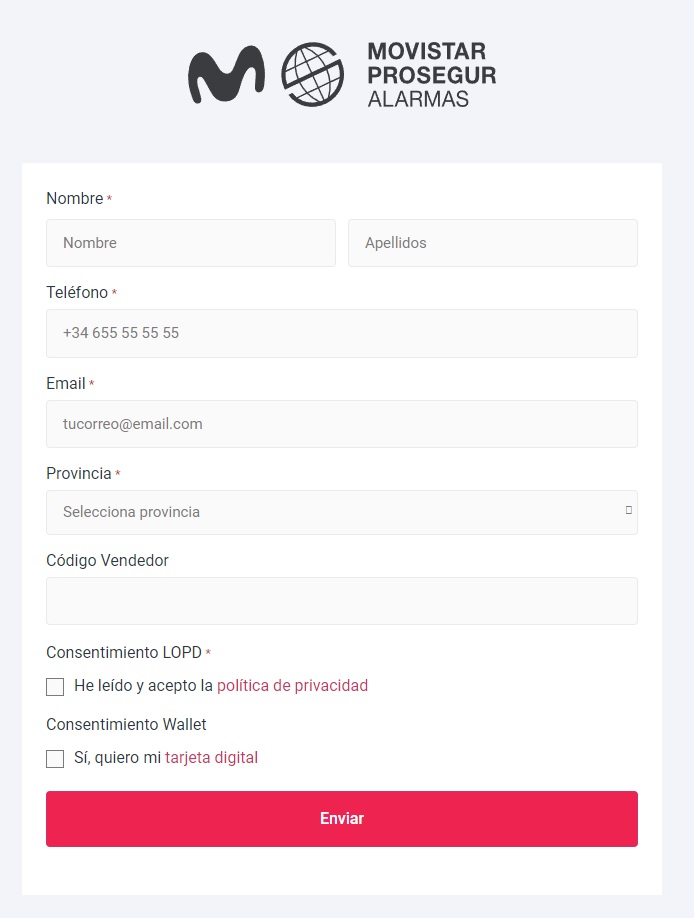Viewport: 694px width, 918px height.
Task: Follow the tarjeta digital link
Action: coord(211,758)
